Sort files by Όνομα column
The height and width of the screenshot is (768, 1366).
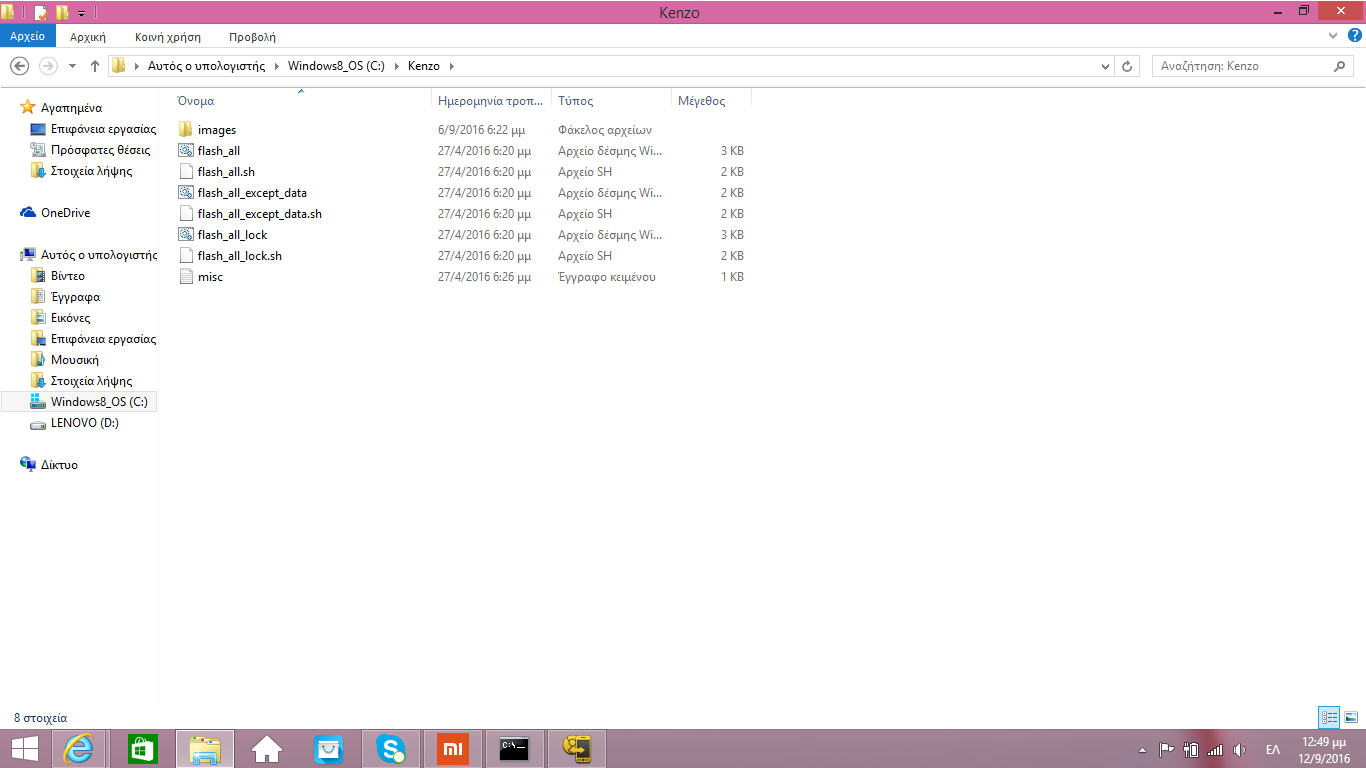point(196,101)
